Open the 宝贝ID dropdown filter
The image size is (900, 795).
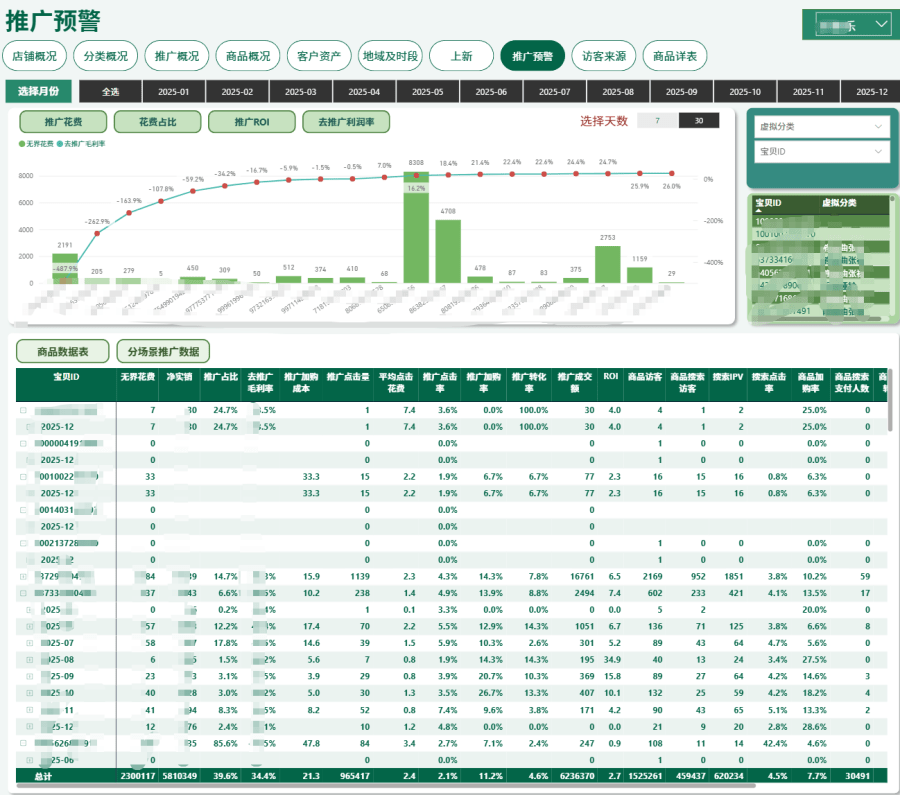(x=822, y=152)
